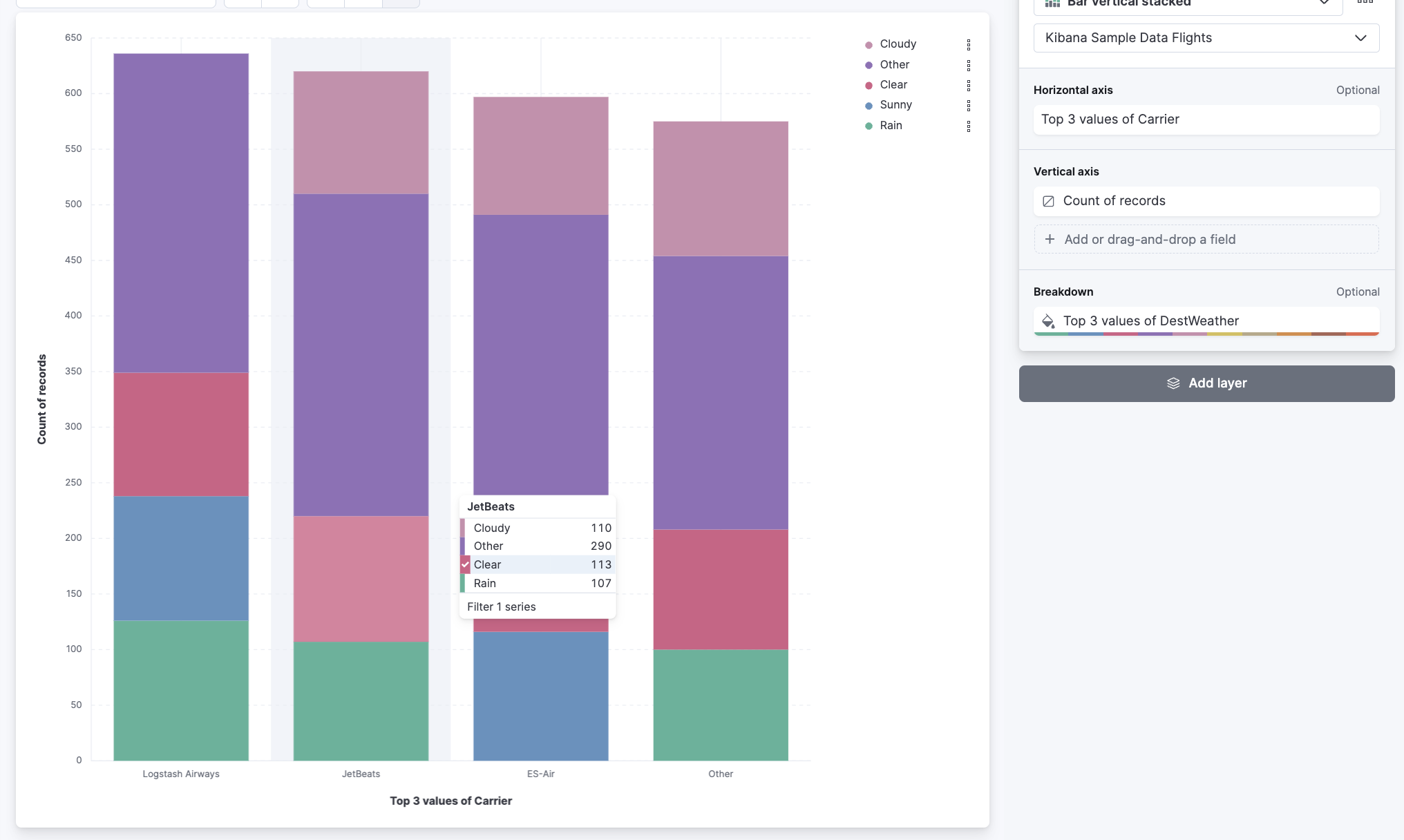Image resolution: width=1404 pixels, height=840 pixels.
Task: Open options menu for Cloudy legend item
Action: [968, 44]
